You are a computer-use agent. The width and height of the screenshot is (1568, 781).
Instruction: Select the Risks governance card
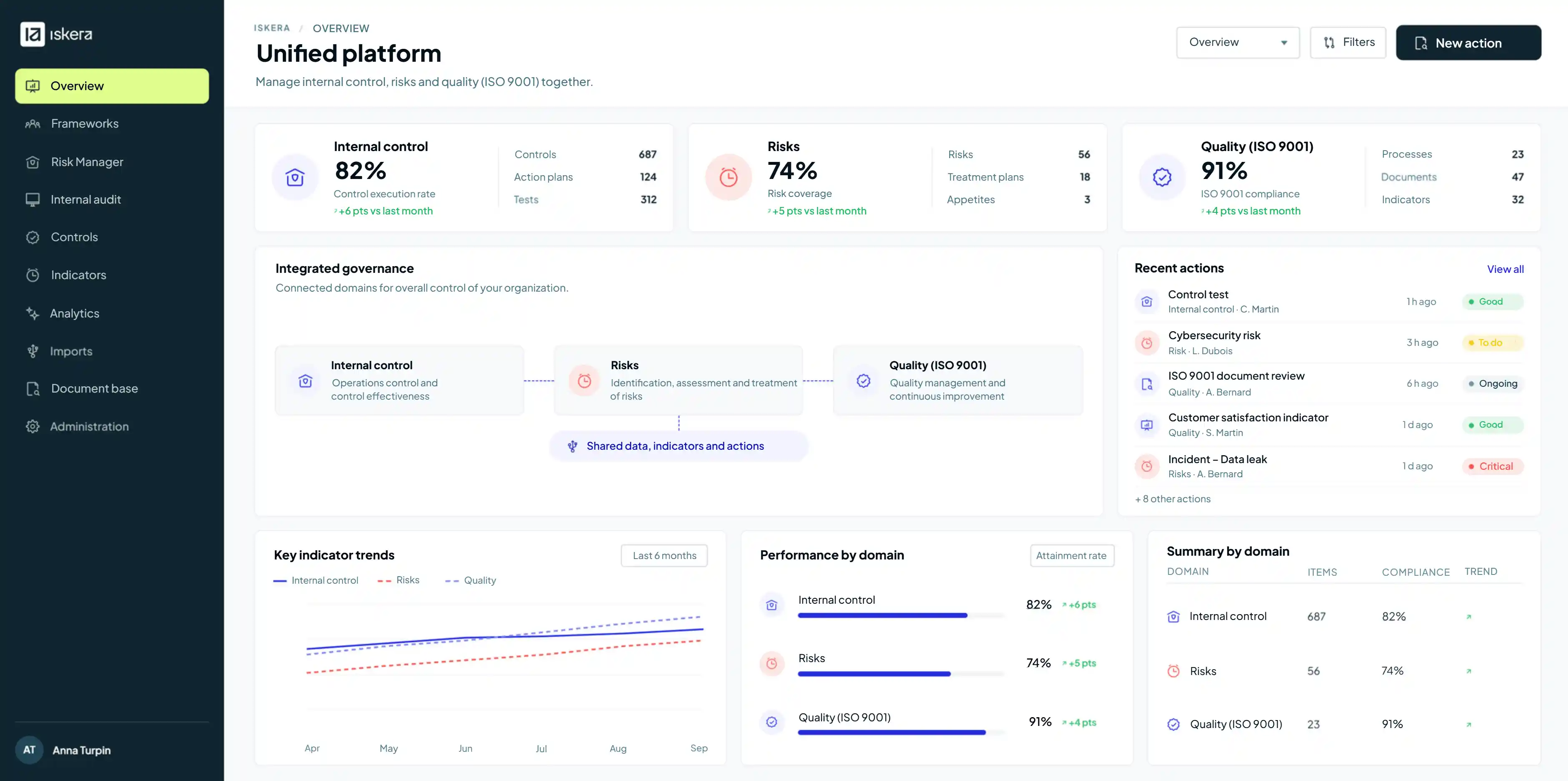click(x=678, y=380)
